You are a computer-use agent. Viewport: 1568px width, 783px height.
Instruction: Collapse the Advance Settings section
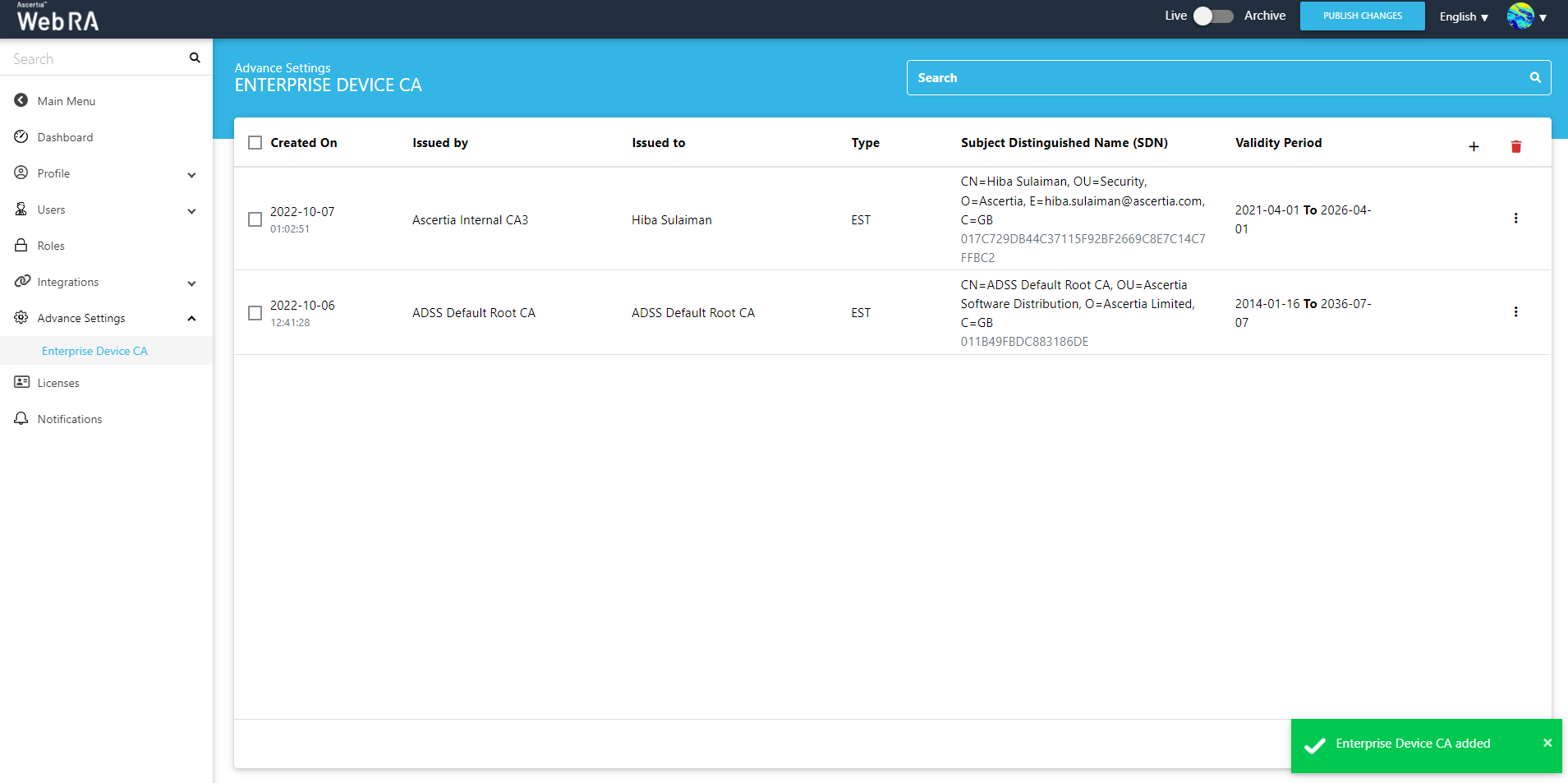point(191,319)
